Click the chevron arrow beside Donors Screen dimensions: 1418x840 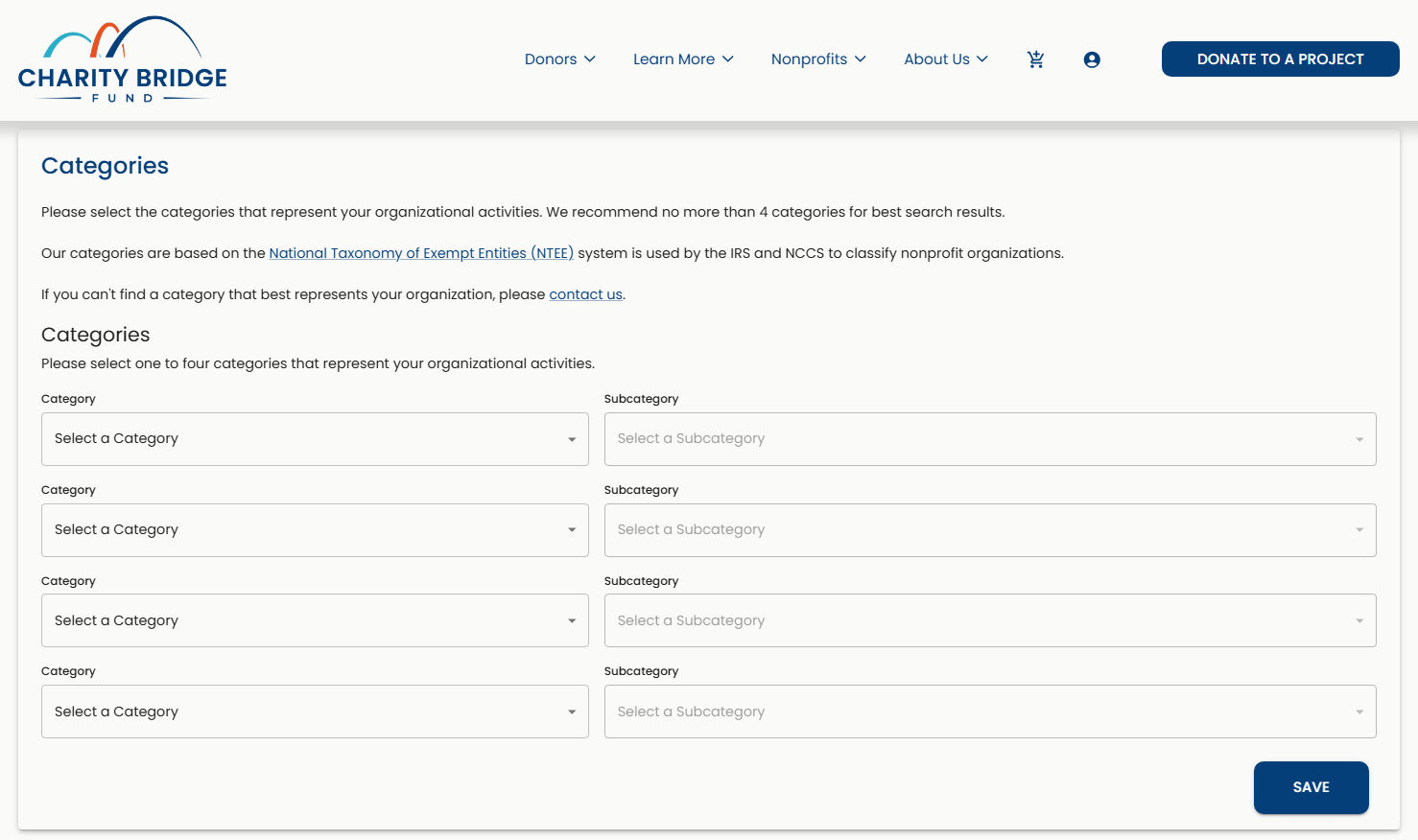pyautogui.click(x=590, y=59)
